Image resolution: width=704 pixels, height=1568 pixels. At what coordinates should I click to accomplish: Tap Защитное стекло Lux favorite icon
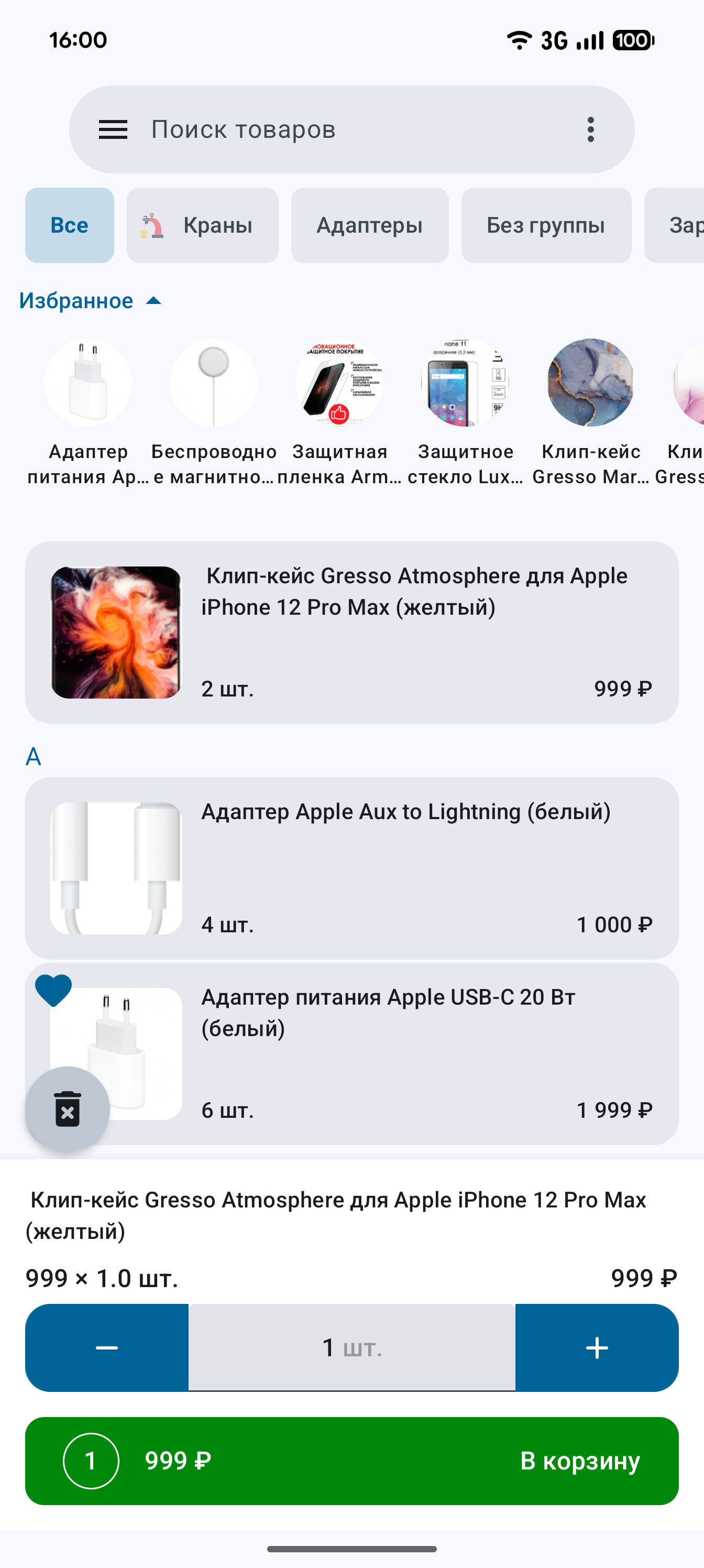(x=466, y=382)
